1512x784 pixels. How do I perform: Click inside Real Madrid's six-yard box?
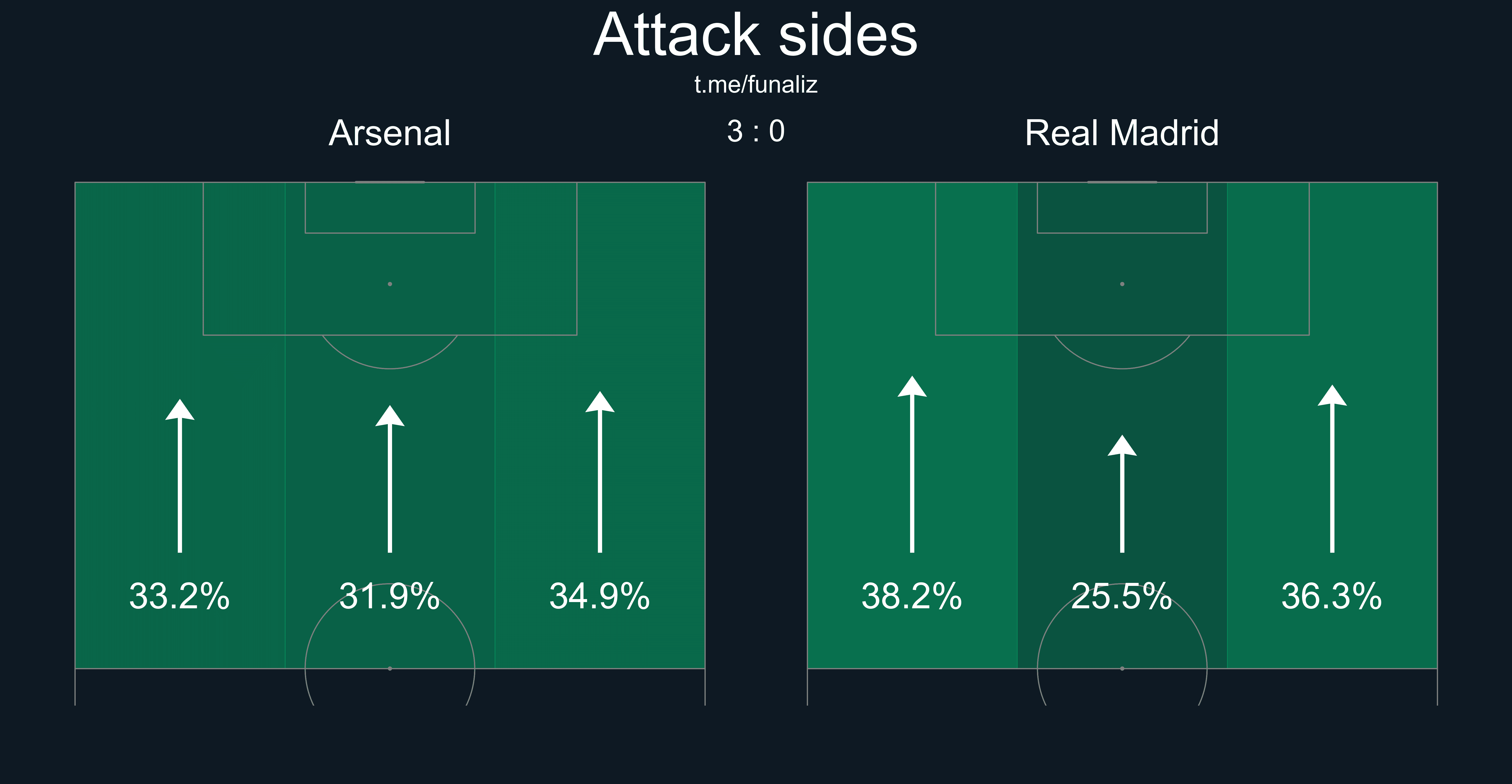1122,208
